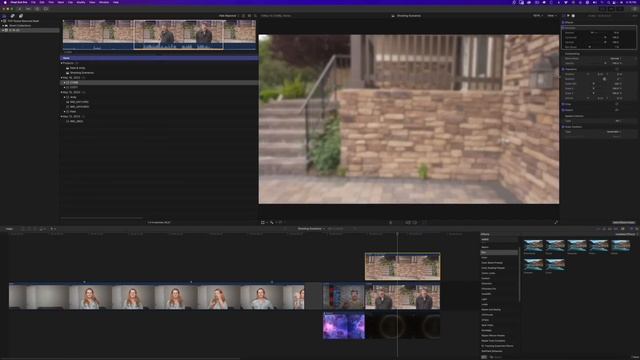Toggle the Transform checkbox in inspector

563,69
